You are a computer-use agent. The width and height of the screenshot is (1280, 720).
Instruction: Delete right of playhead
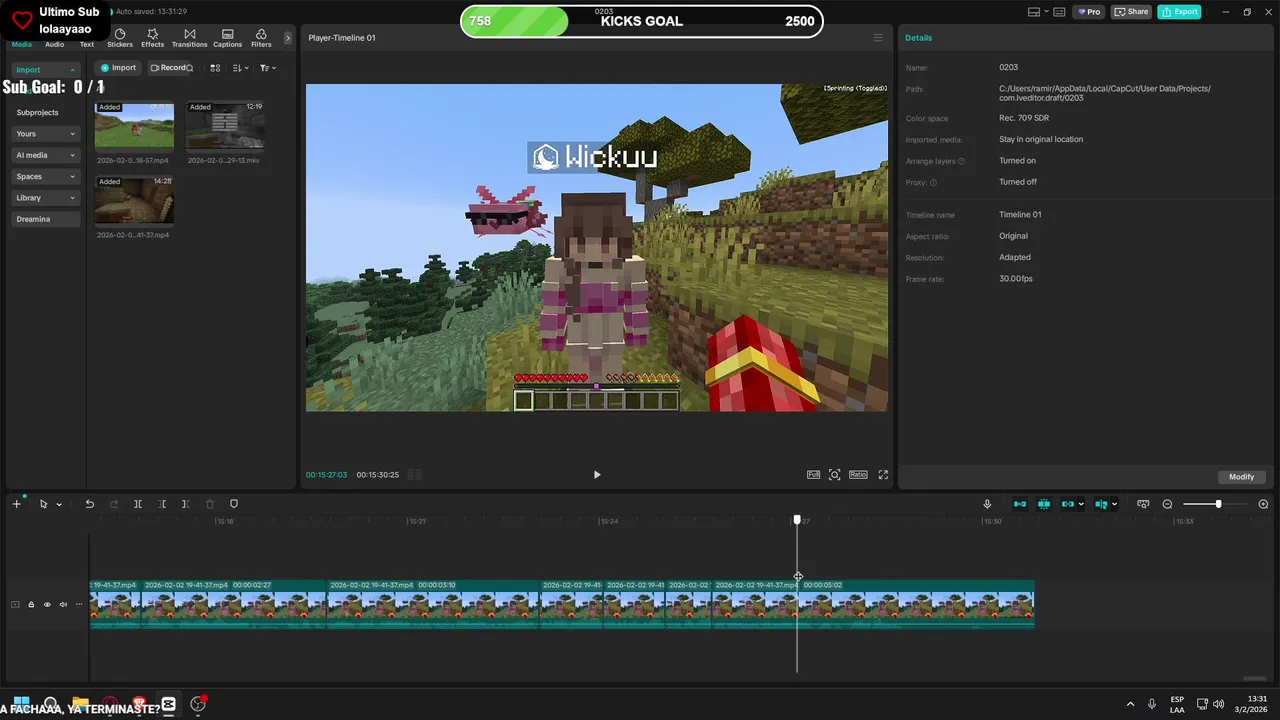tap(185, 504)
